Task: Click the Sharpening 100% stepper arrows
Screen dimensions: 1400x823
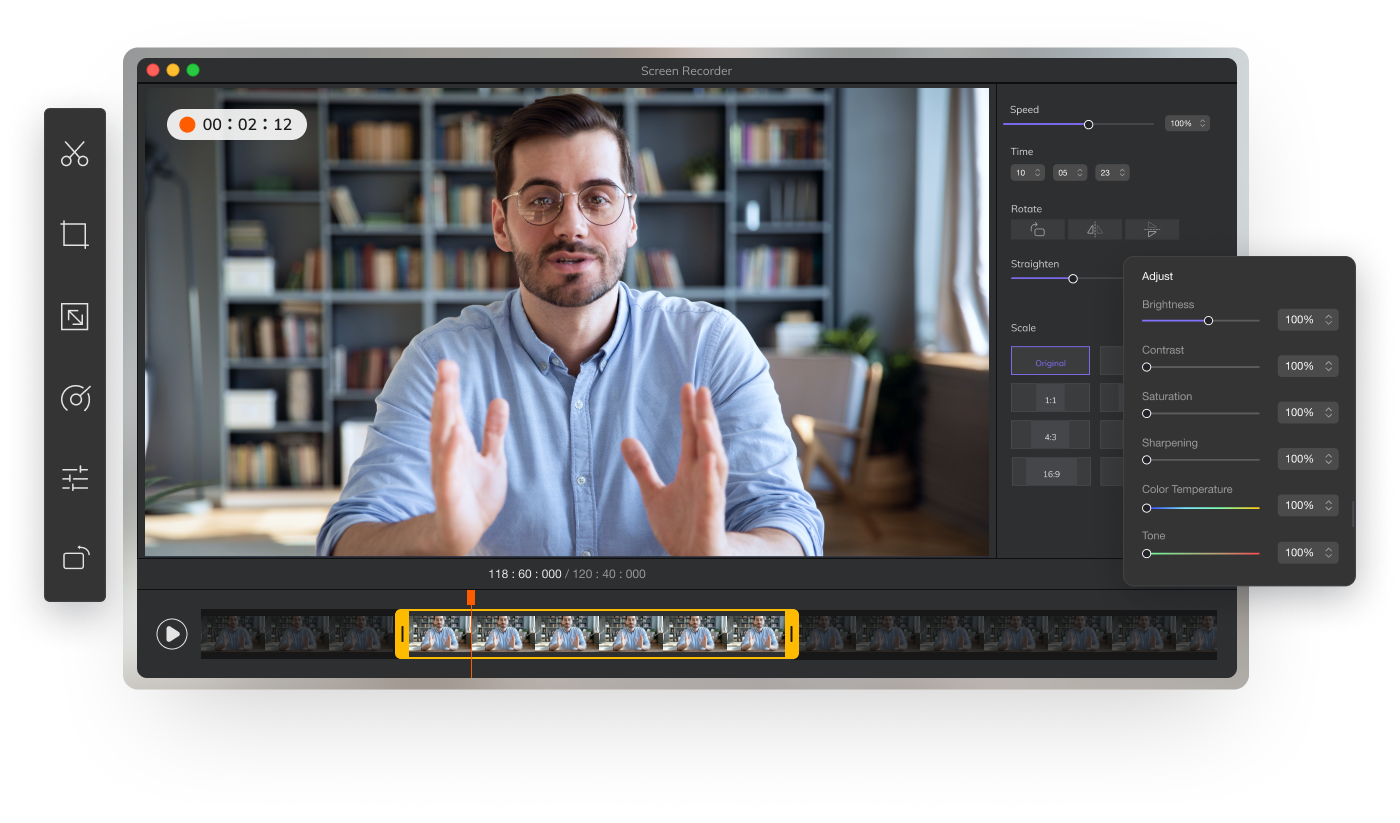Action: click(x=1329, y=459)
